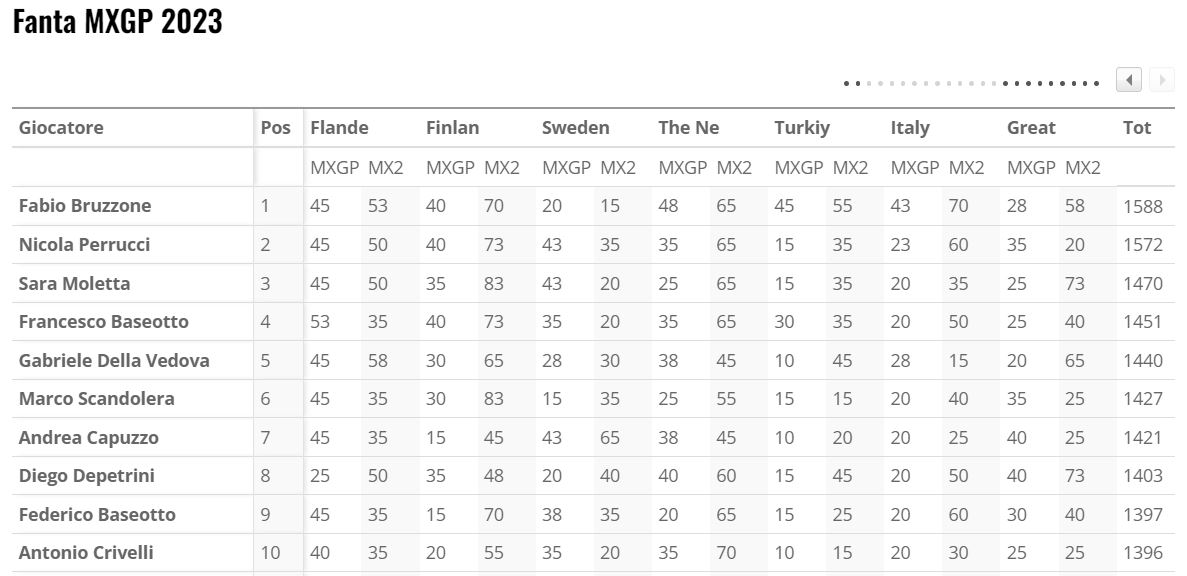Click the Fanta MXGP 2023 heading
This screenshot has height=576, width=1187.
pyautogui.click(x=117, y=23)
